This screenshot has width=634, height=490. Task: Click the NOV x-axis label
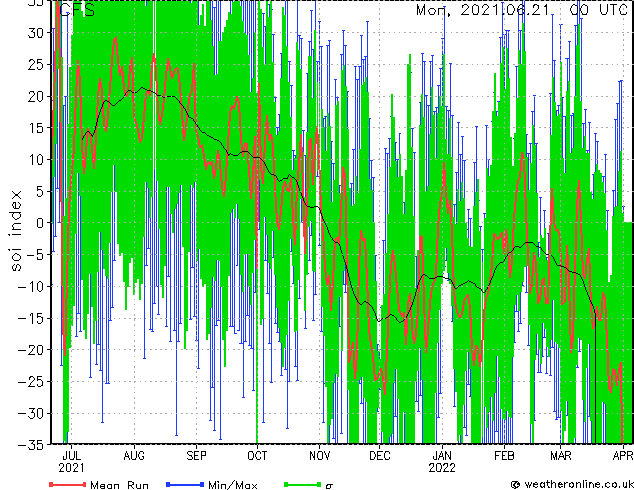point(319,456)
